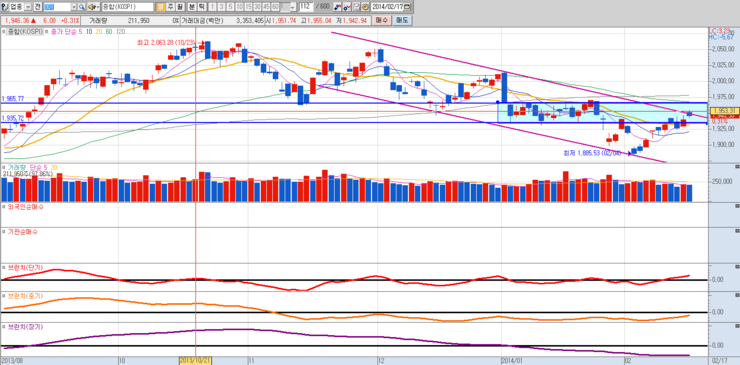This screenshot has height=365, width=740.
Task: Select daily (일) period toggle
Action: coord(160,7)
